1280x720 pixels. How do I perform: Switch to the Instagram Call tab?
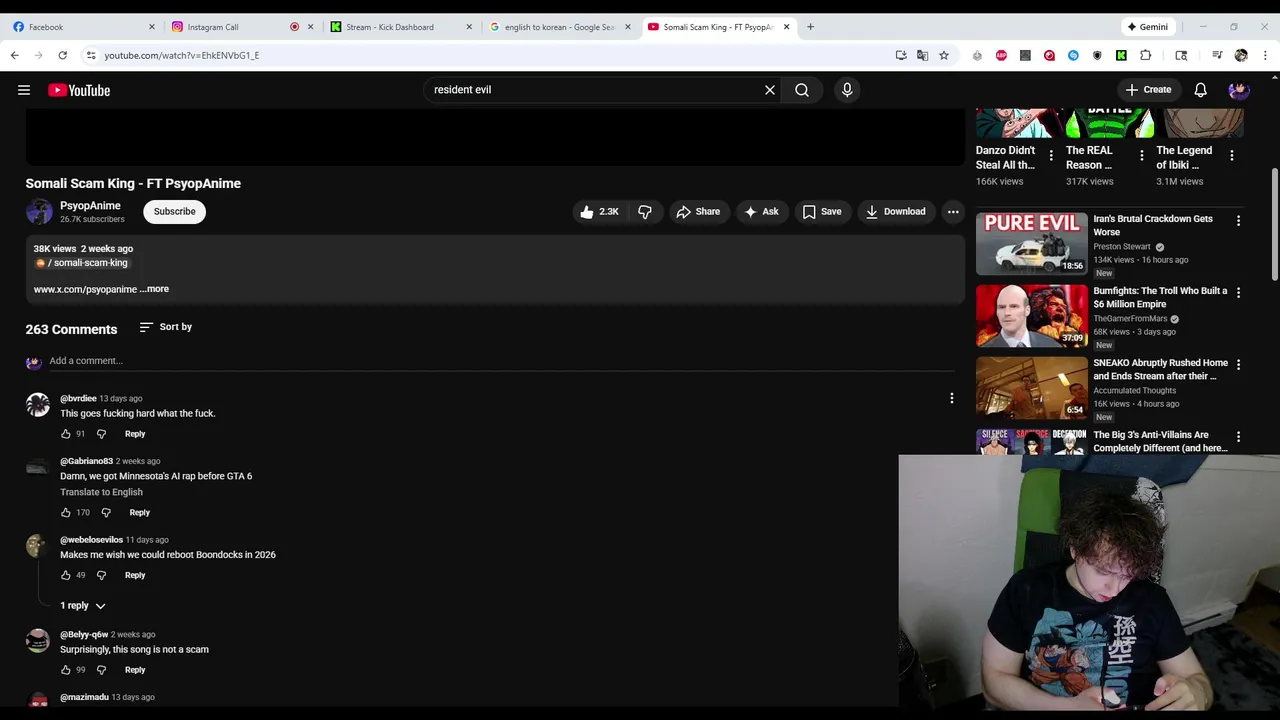pos(240,27)
